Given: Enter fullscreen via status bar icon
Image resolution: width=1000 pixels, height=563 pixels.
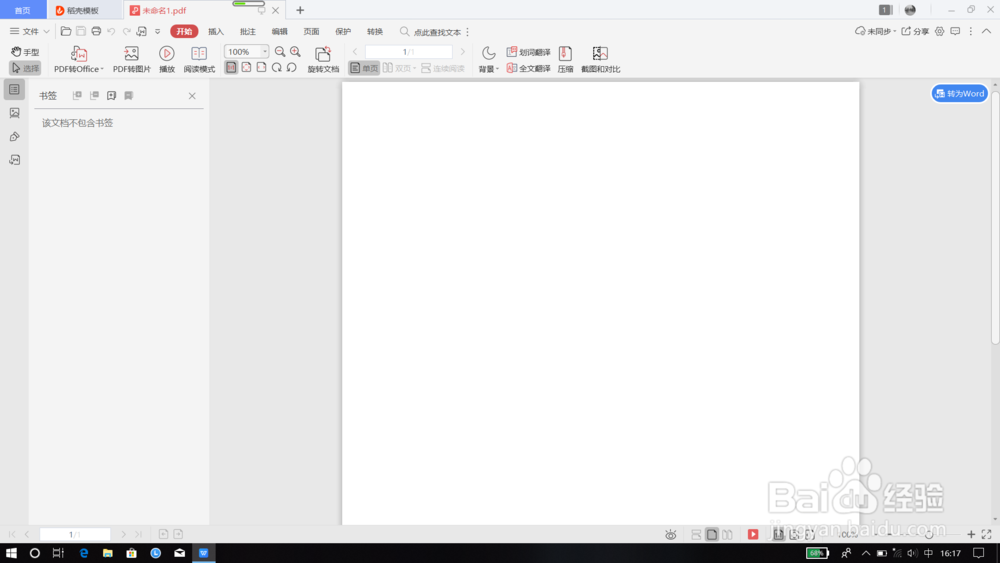Looking at the screenshot, I should pos(987,534).
